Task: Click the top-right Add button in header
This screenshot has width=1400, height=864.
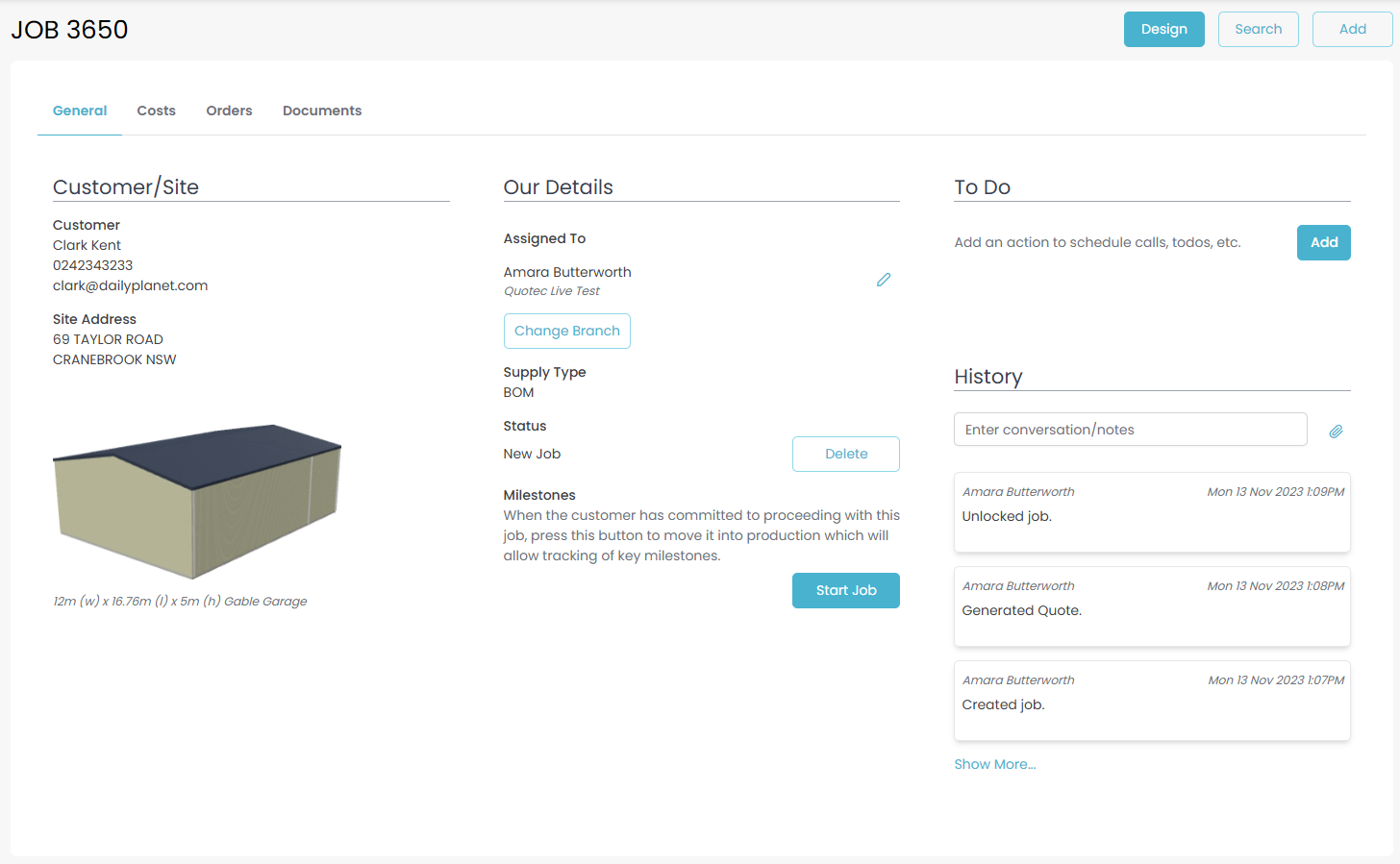Action: (1352, 29)
